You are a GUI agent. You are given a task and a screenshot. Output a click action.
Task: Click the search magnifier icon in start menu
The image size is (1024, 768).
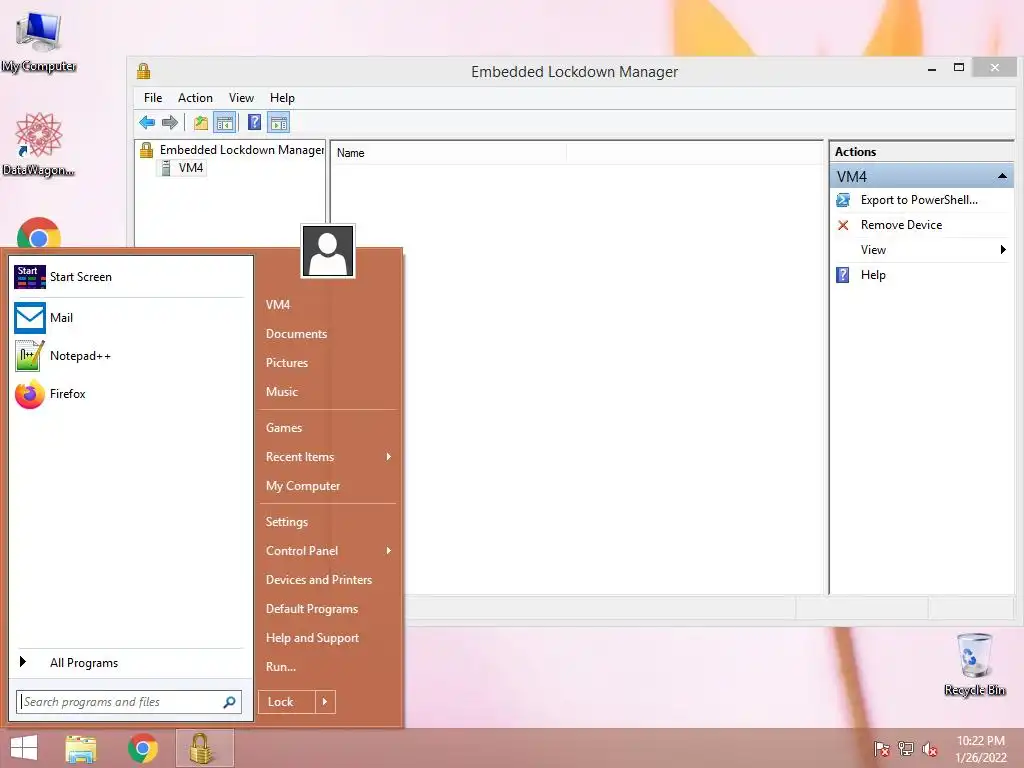[x=229, y=702]
